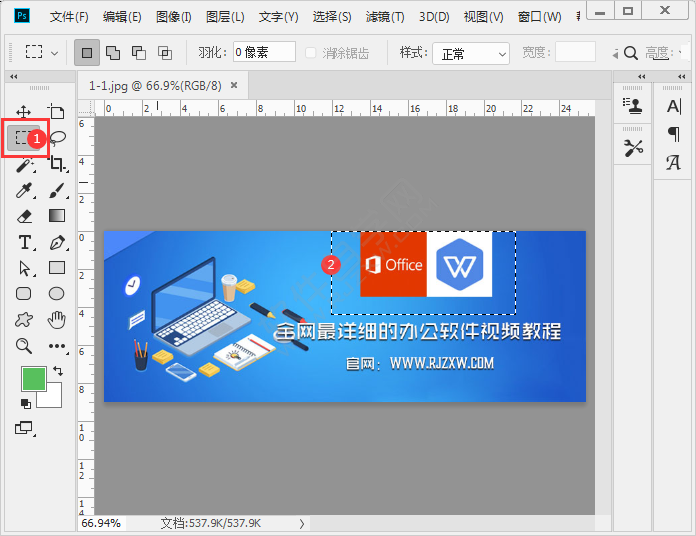Open the Clone Source panel icon

pos(633,106)
